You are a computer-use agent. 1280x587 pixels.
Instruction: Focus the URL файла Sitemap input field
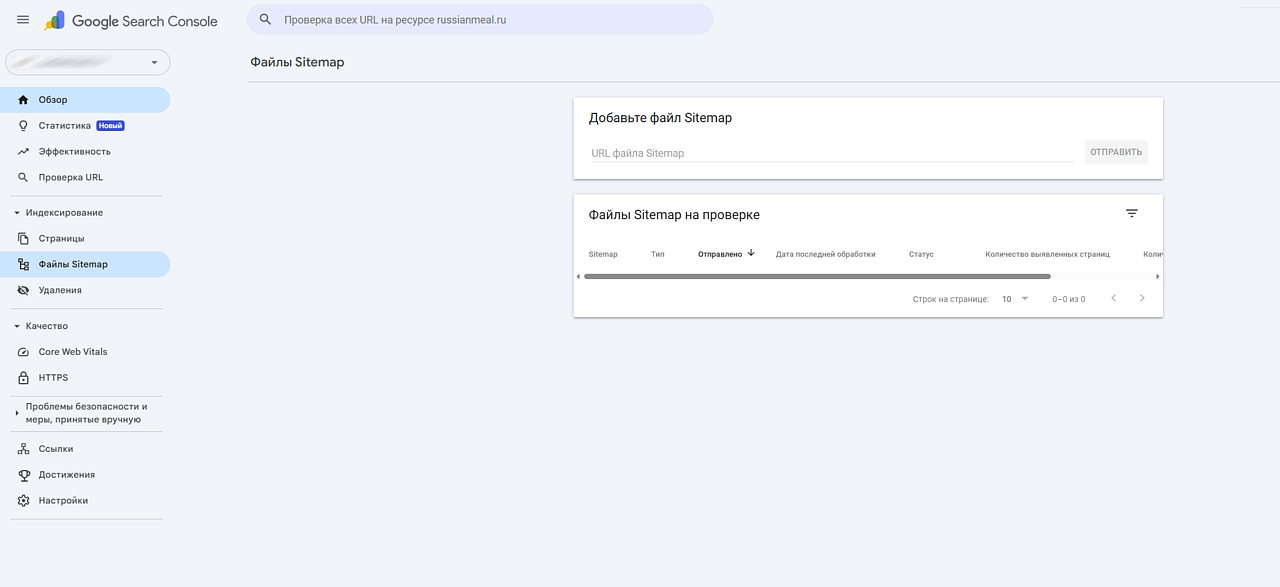tap(832, 153)
